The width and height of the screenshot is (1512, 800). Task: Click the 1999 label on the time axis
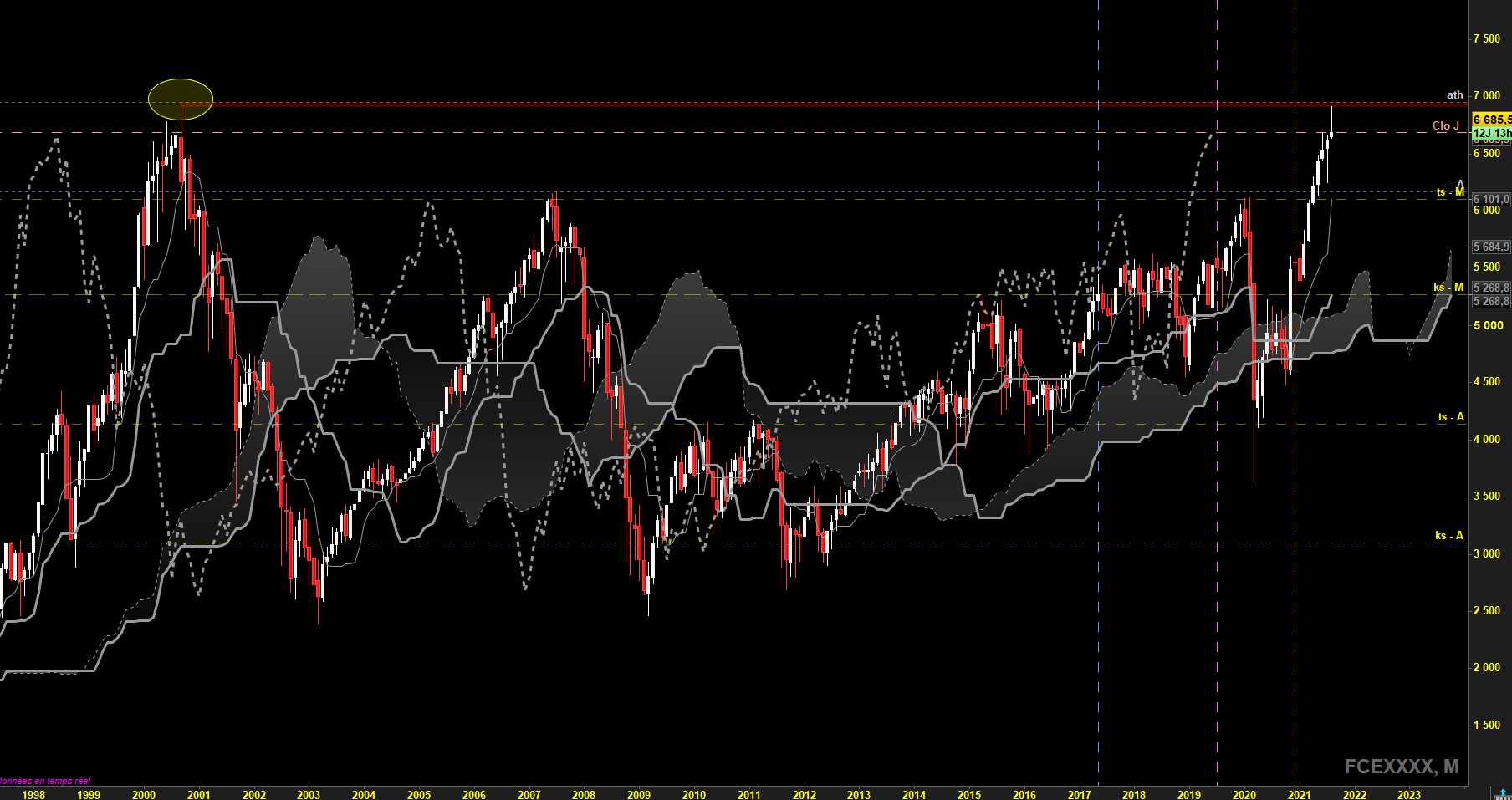tap(89, 795)
